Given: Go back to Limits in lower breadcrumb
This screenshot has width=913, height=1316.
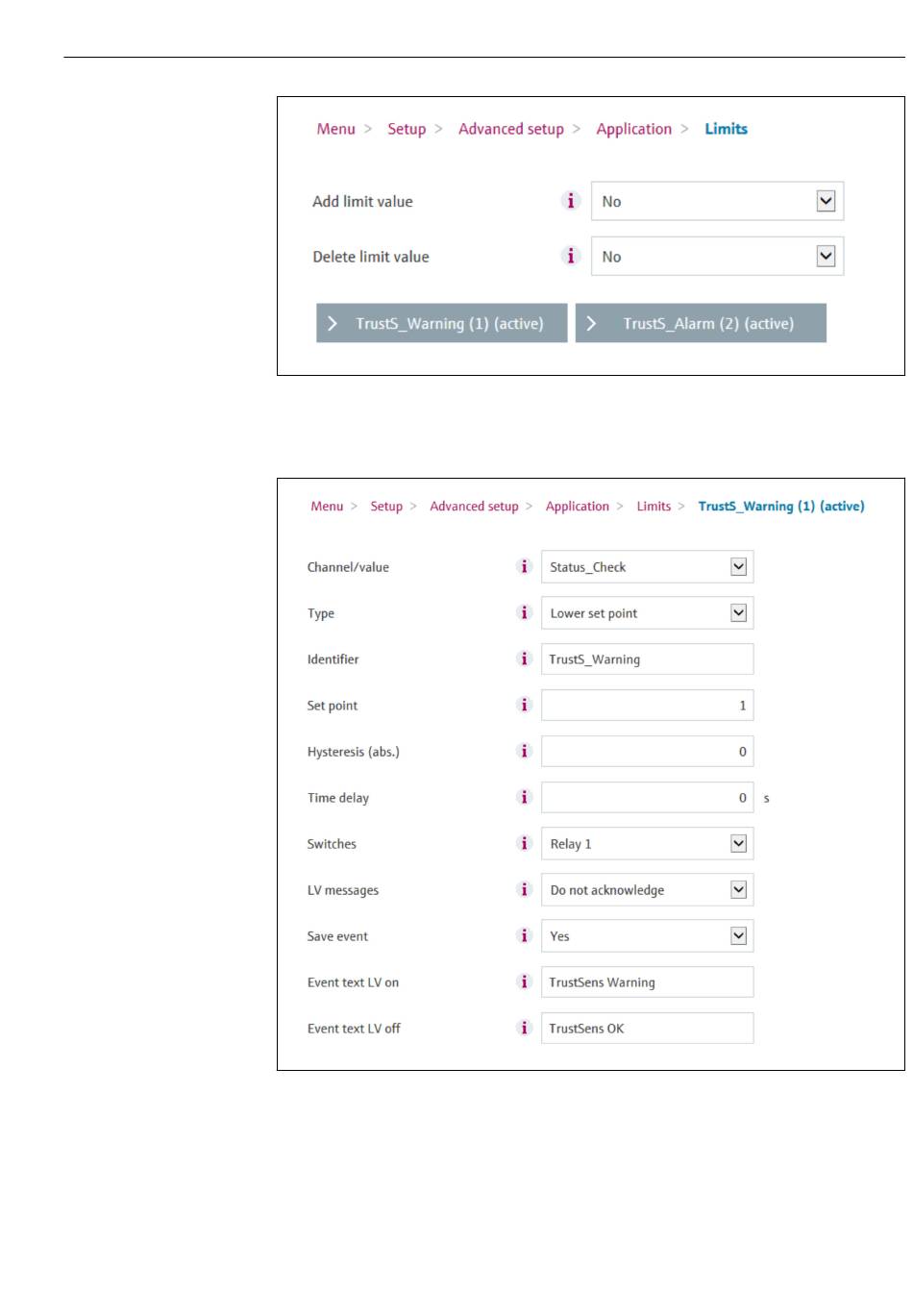Looking at the screenshot, I should [654, 506].
